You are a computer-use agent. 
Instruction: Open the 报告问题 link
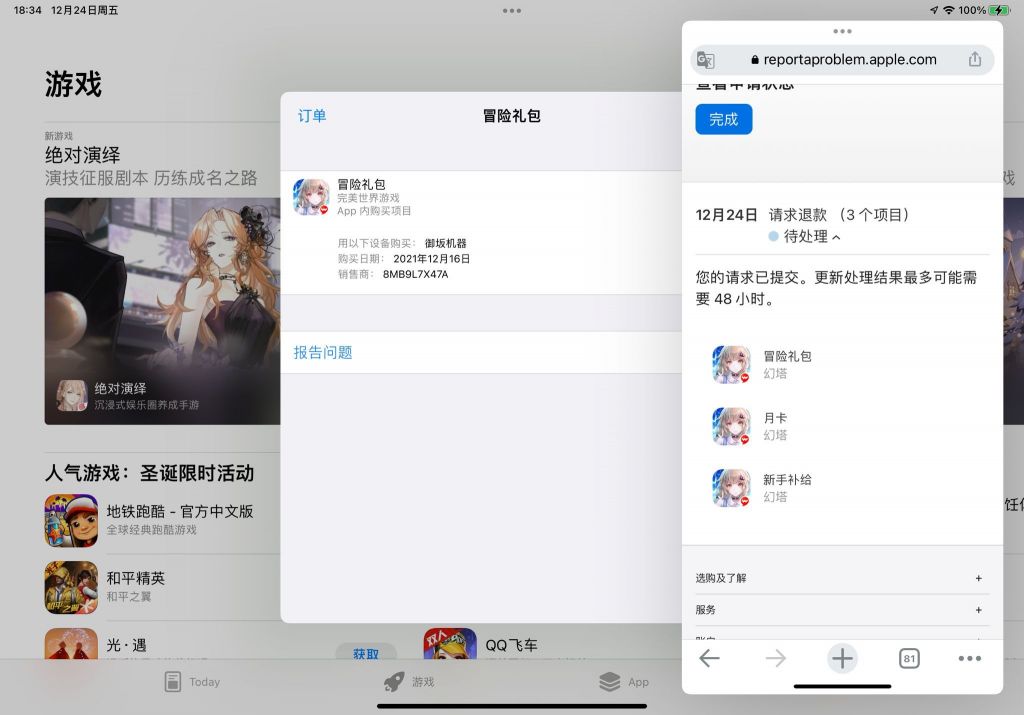click(x=320, y=352)
